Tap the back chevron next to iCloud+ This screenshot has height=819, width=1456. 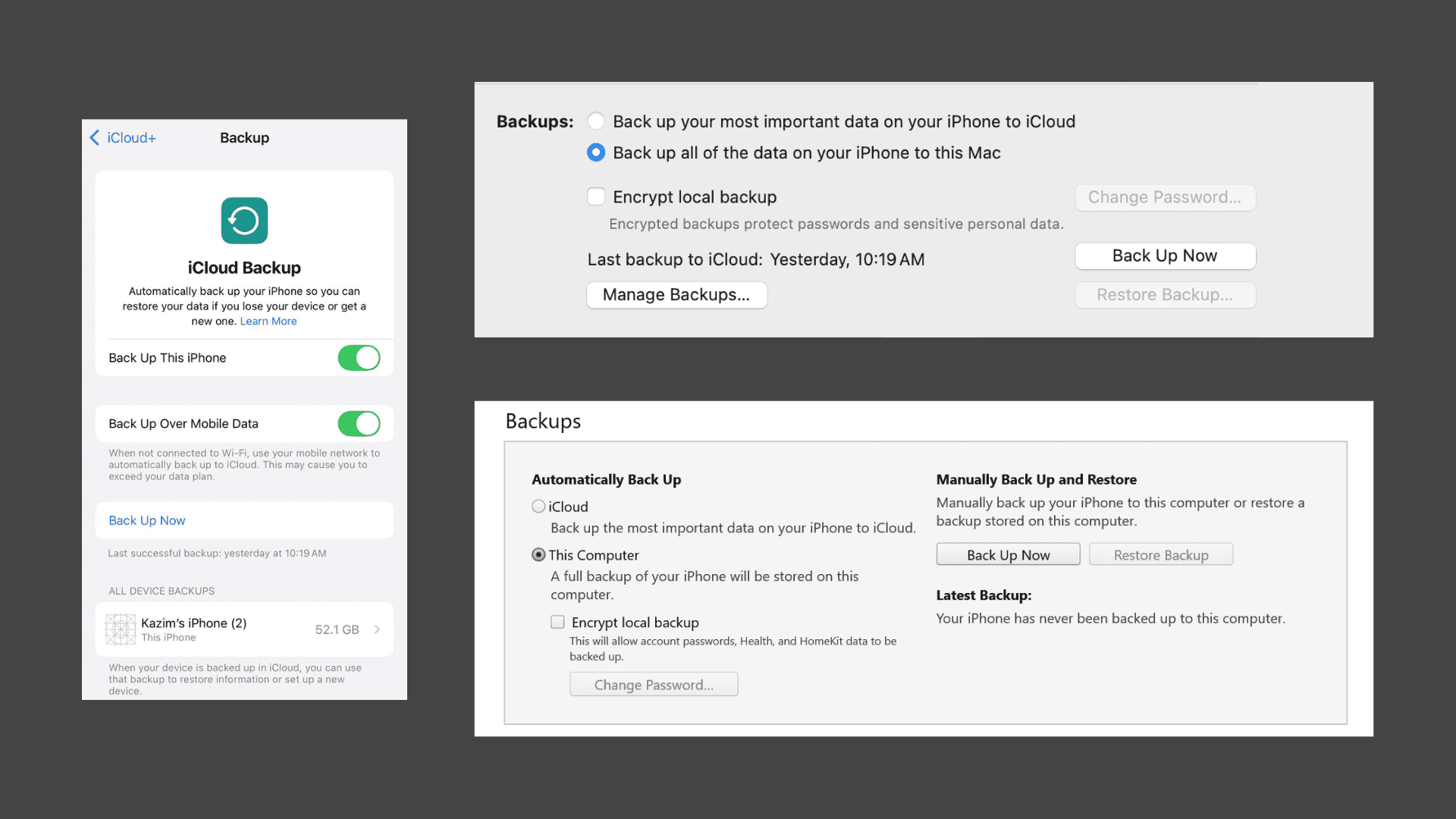(x=93, y=137)
